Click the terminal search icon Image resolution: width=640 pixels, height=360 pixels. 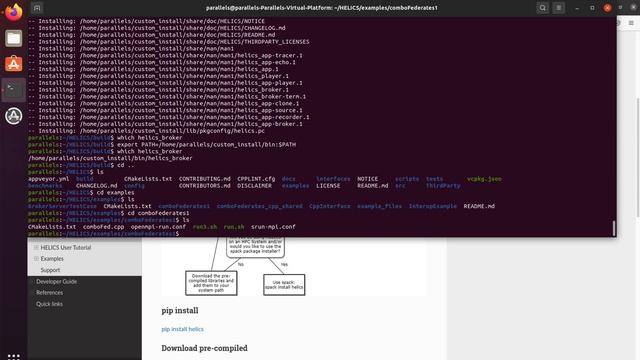[542, 8]
